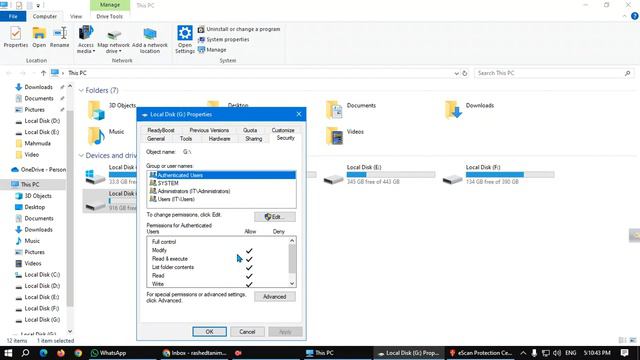
Task: Click Uninstall or change a program
Action: point(239,29)
